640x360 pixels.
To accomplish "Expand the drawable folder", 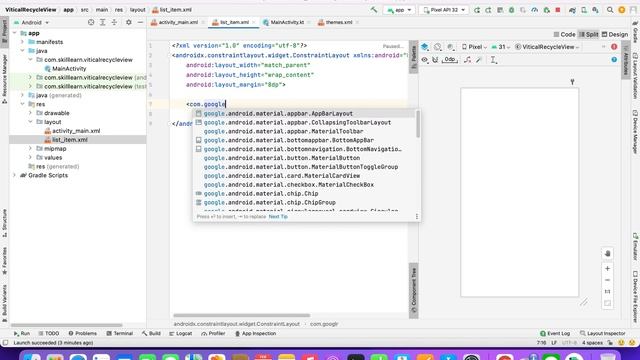I will (x=30, y=113).
